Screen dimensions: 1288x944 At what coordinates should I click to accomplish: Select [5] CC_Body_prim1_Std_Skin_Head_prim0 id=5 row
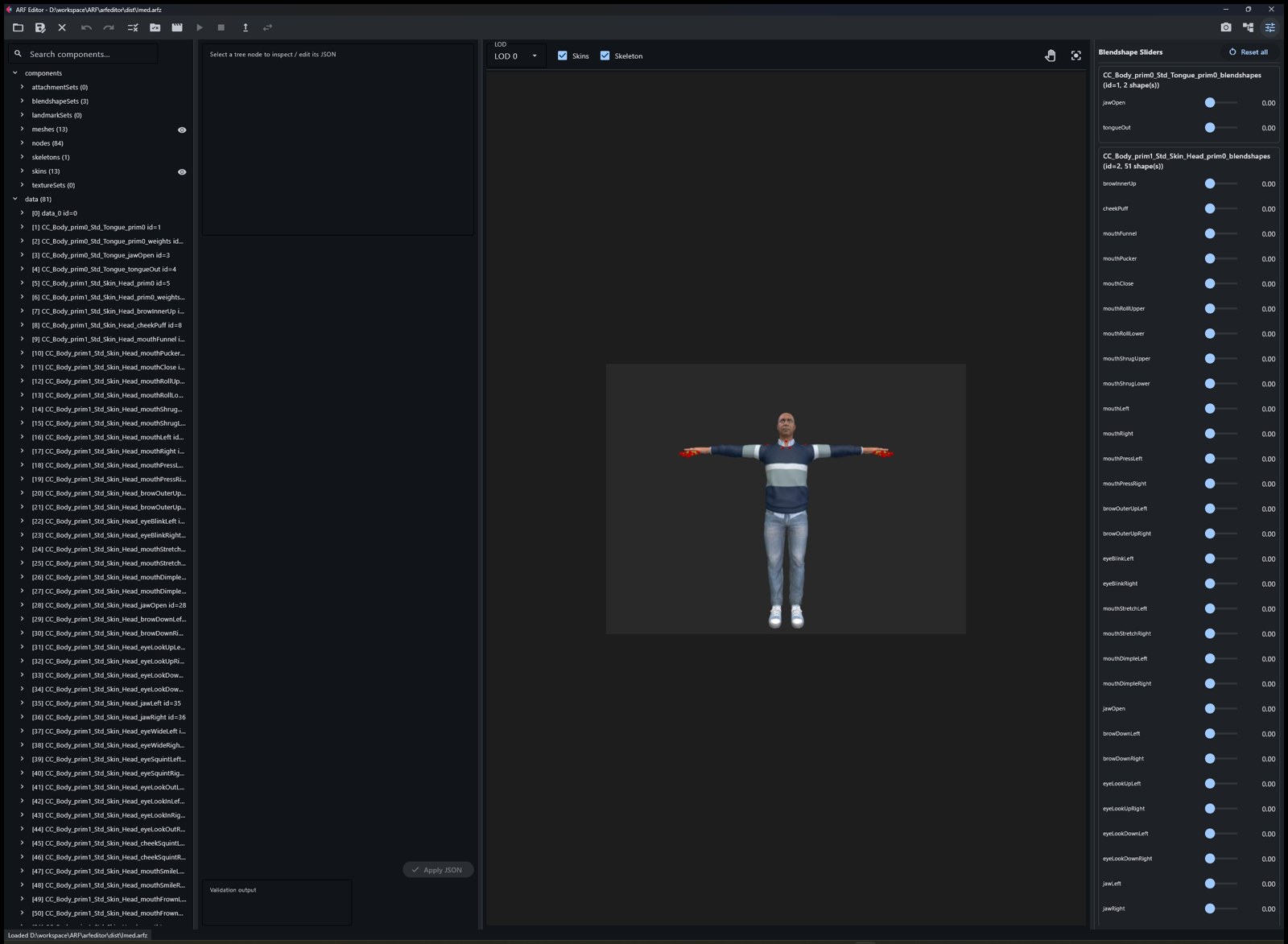[x=102, y=283]
